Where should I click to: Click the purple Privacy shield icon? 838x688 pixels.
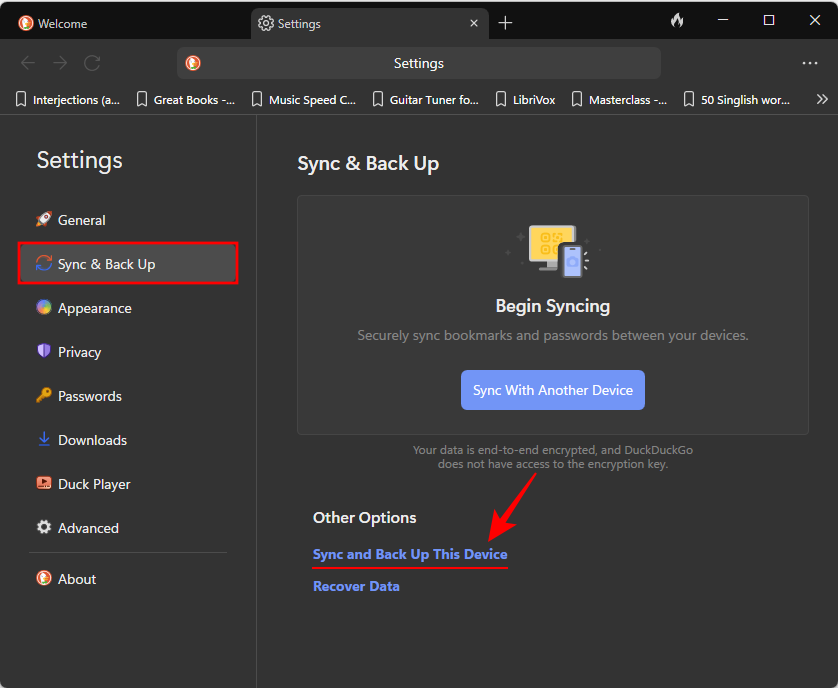44,351
